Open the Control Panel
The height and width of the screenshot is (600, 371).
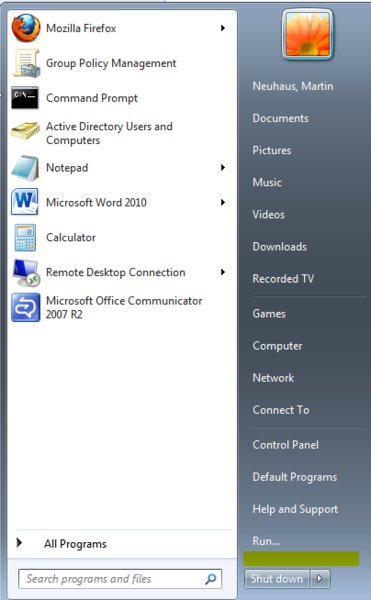coord(285,445)
